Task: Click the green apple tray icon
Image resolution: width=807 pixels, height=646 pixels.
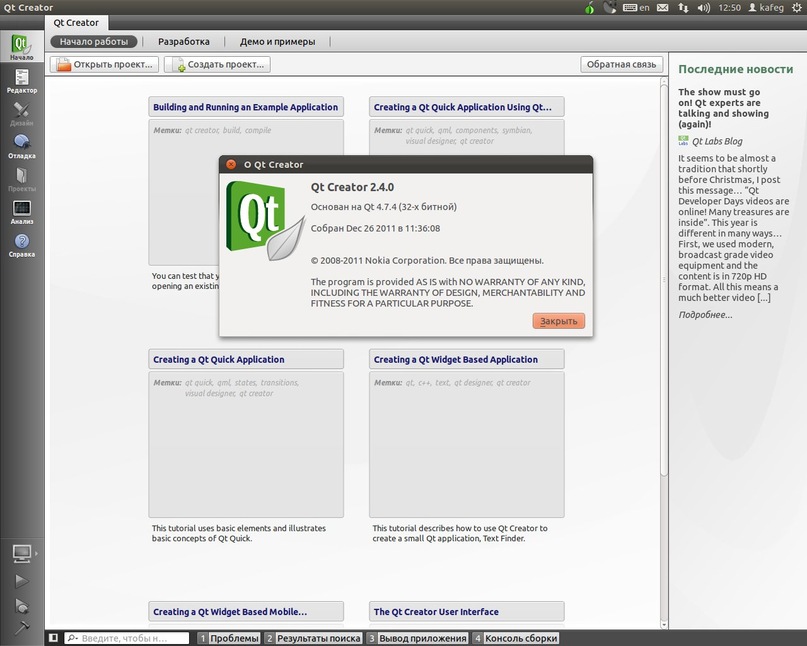Action: pos(589,8)
